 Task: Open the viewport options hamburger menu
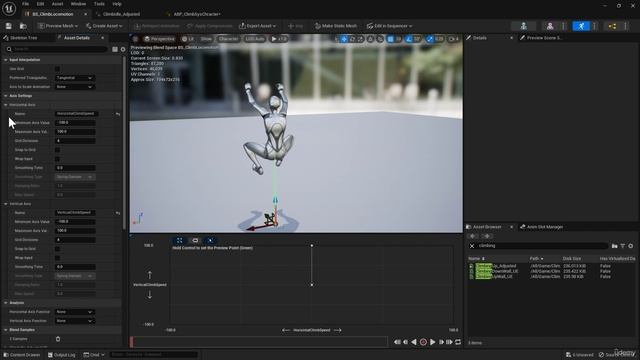coord(136,39)
